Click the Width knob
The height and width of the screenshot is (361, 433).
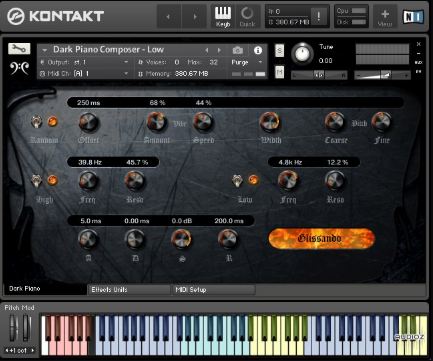(x=270, y=122)
